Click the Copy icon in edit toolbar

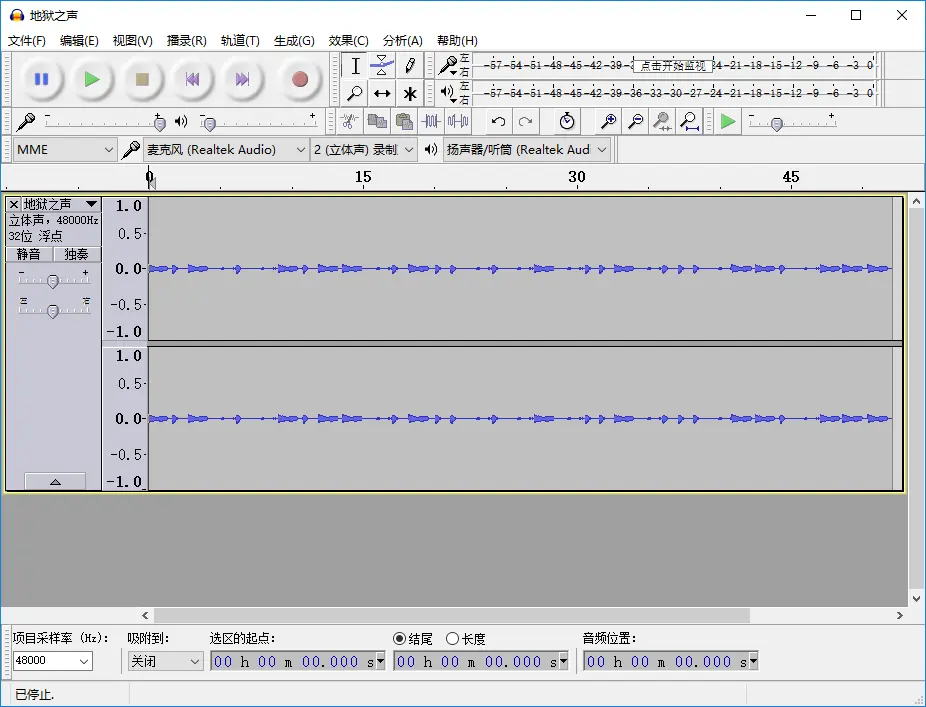point(377,122)
